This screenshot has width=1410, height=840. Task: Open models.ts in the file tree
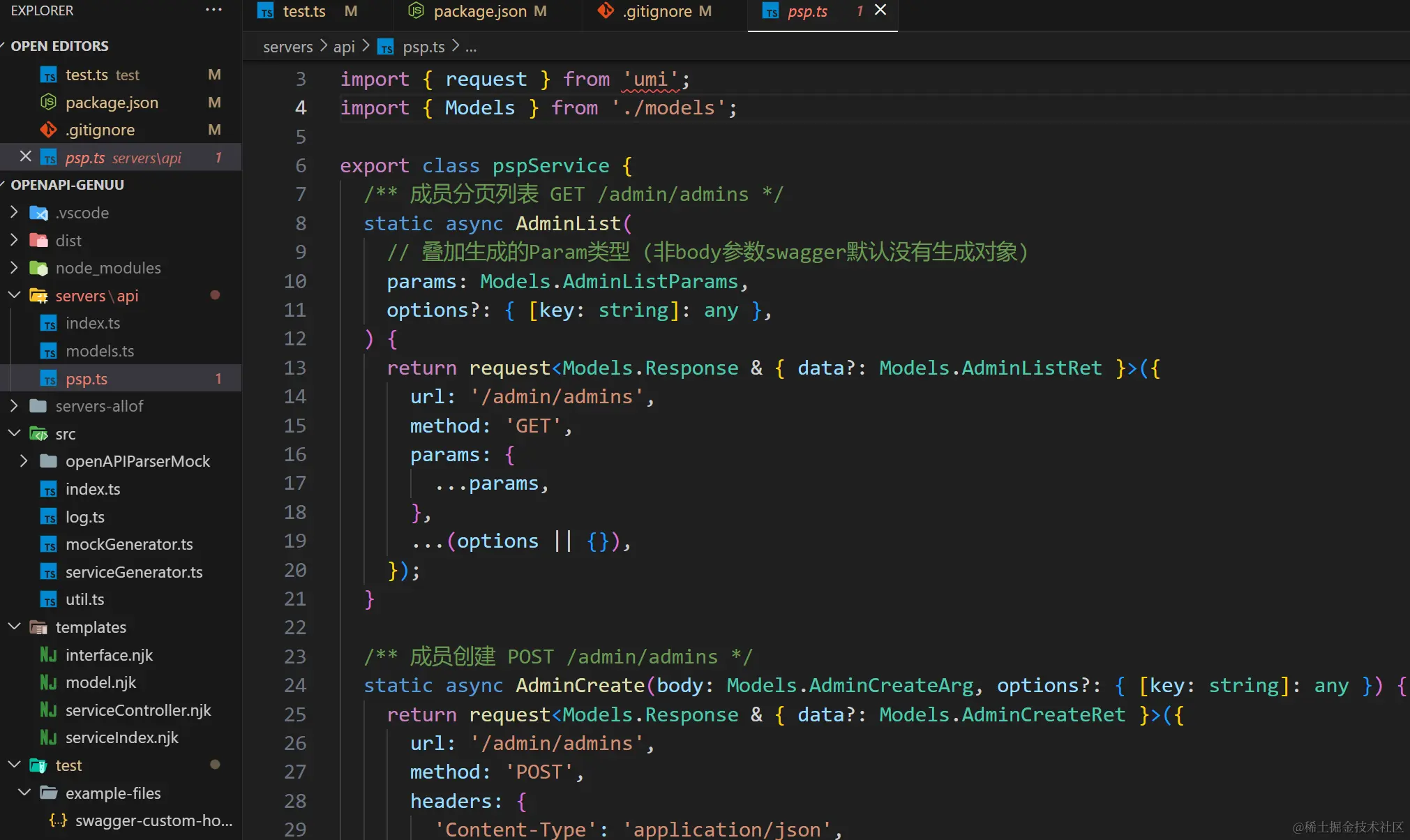pos(121,350)
